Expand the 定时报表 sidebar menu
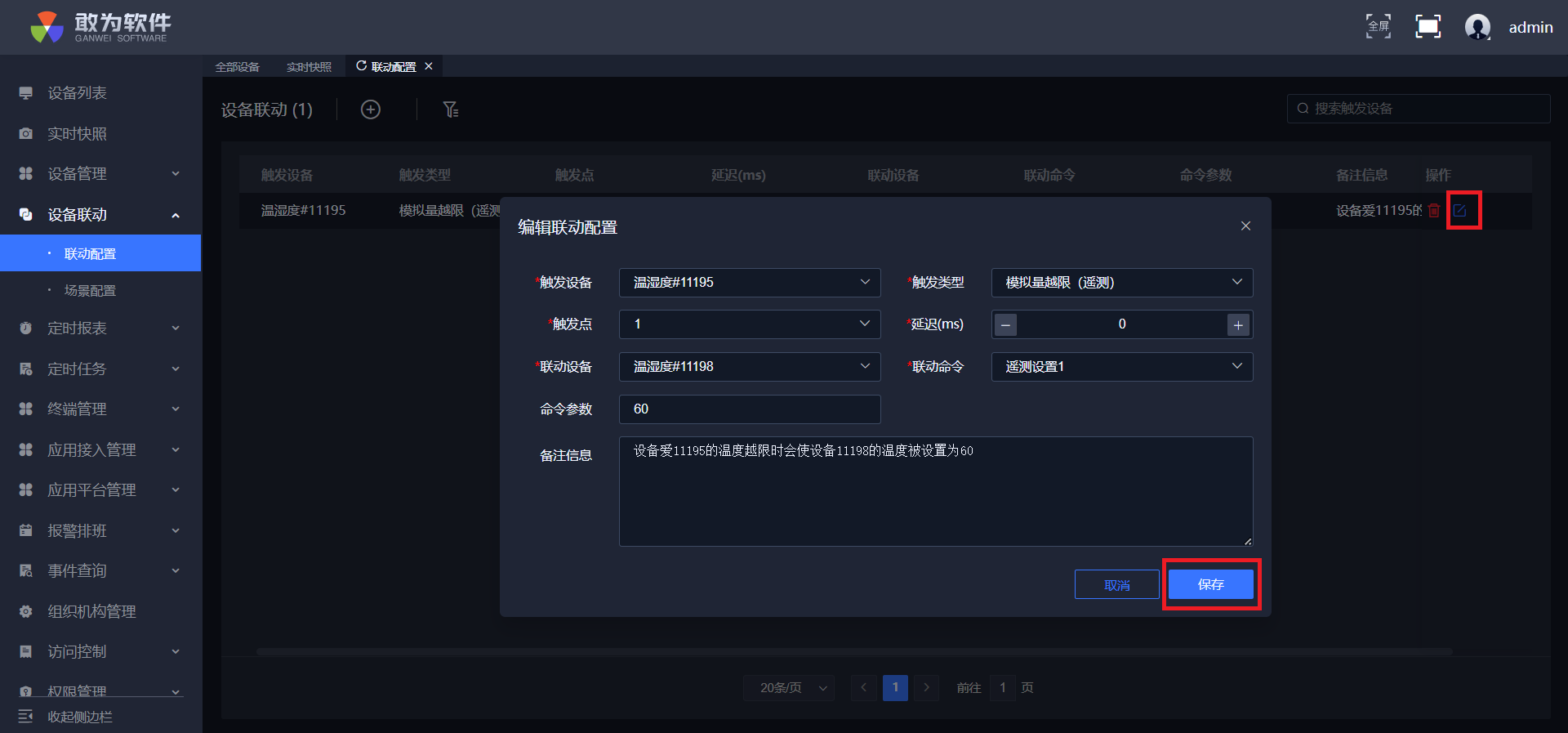This screenshot has height=733, width=1568. click(100, 329)
